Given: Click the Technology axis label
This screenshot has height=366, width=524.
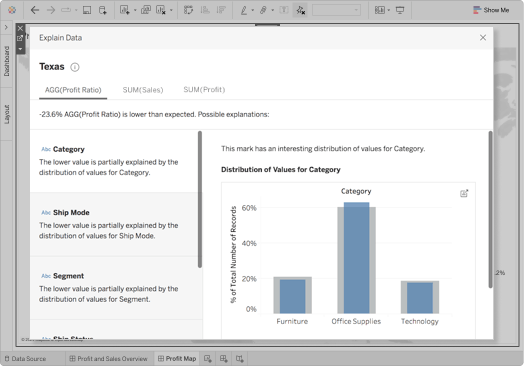Looking at the screenshot, I should click(x=420, y=321).
